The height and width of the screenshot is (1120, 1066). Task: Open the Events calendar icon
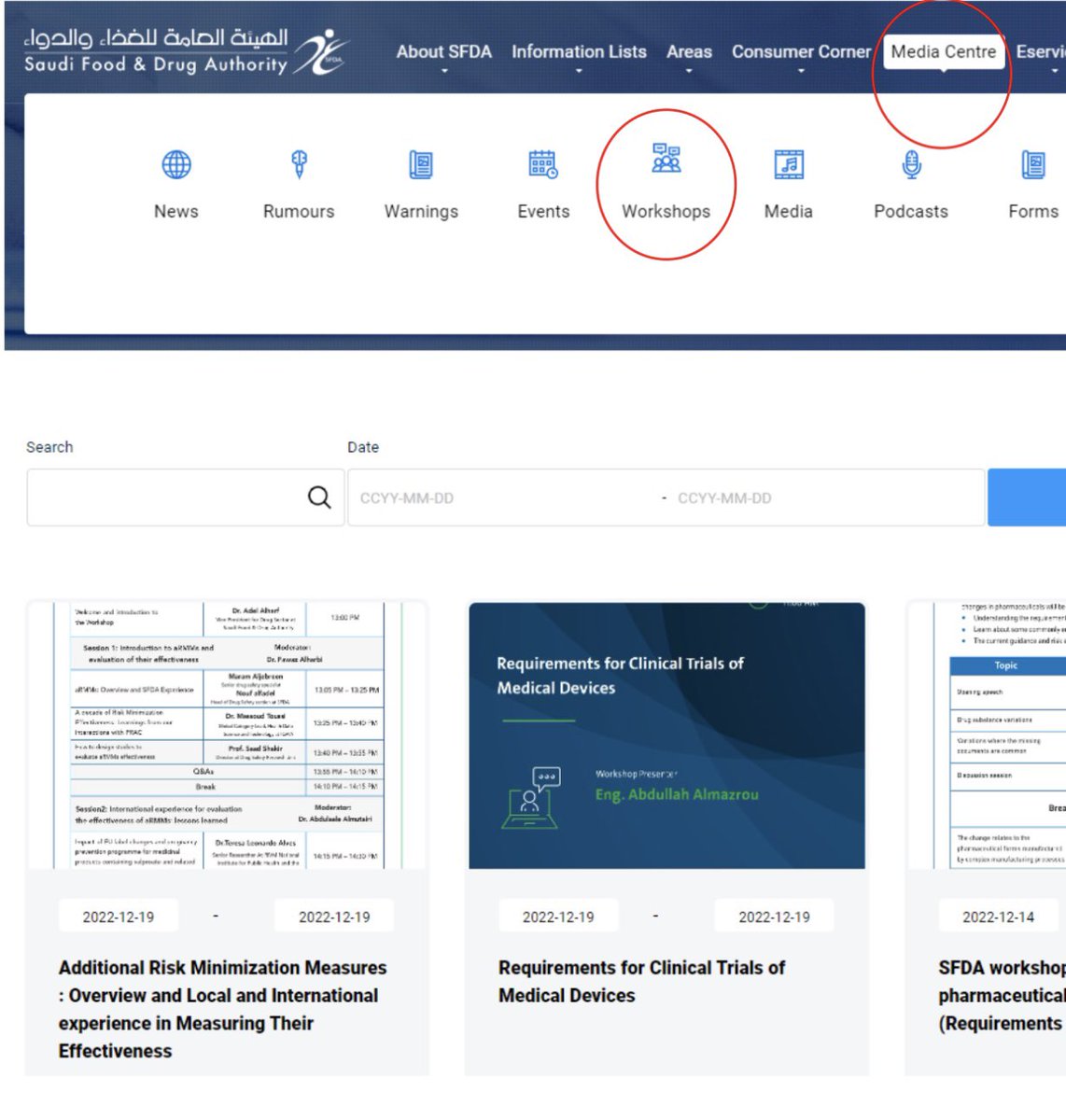[x=543, y=164]
